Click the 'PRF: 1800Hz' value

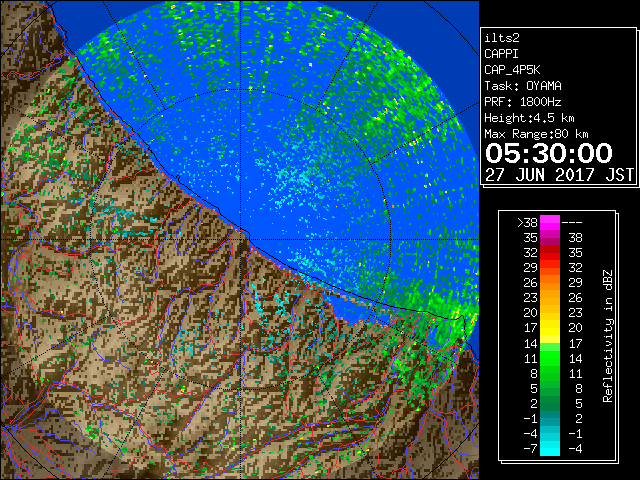pyautogui.click(x=523, y=102)
